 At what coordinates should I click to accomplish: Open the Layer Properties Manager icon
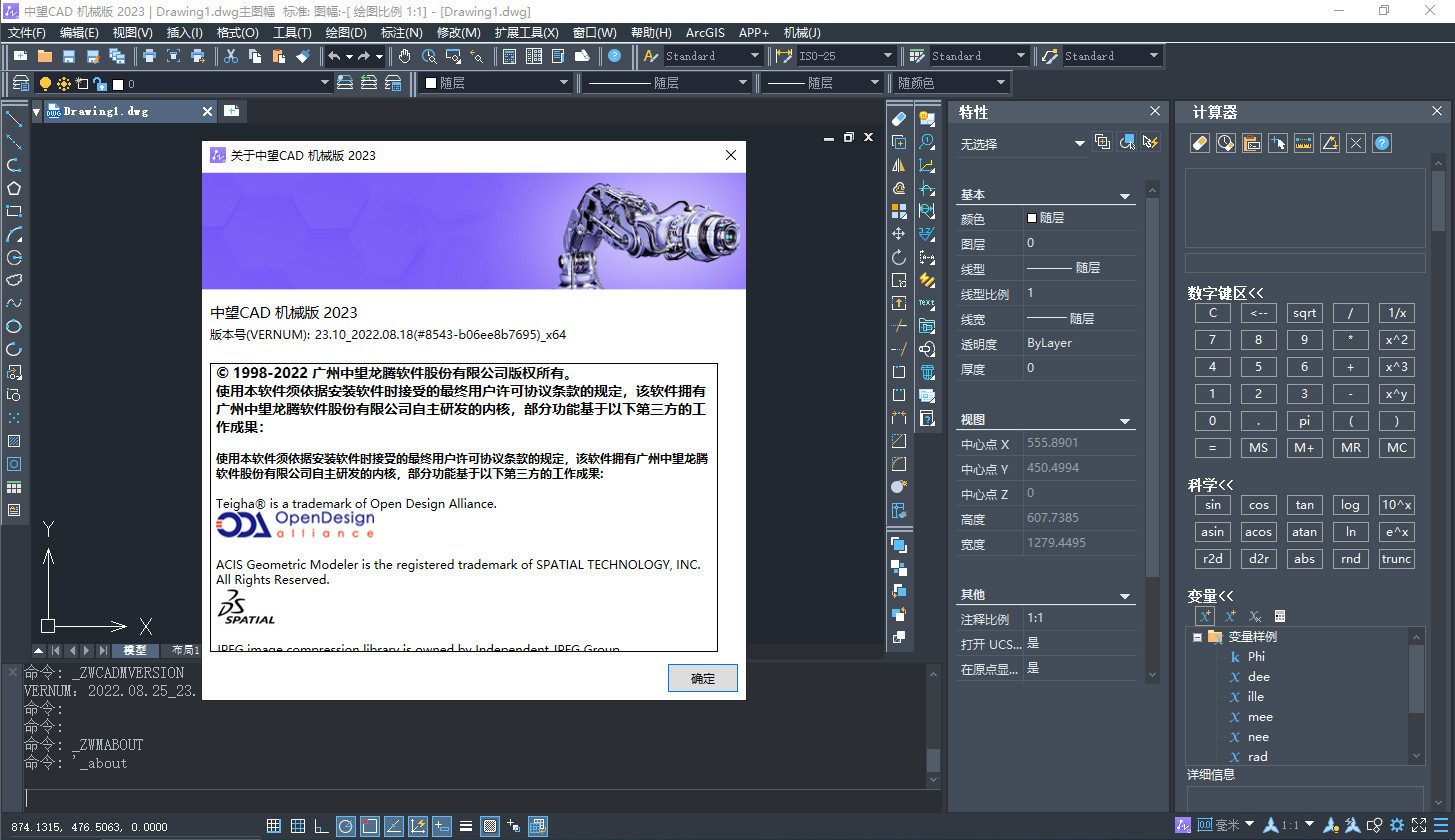[20, 83]
